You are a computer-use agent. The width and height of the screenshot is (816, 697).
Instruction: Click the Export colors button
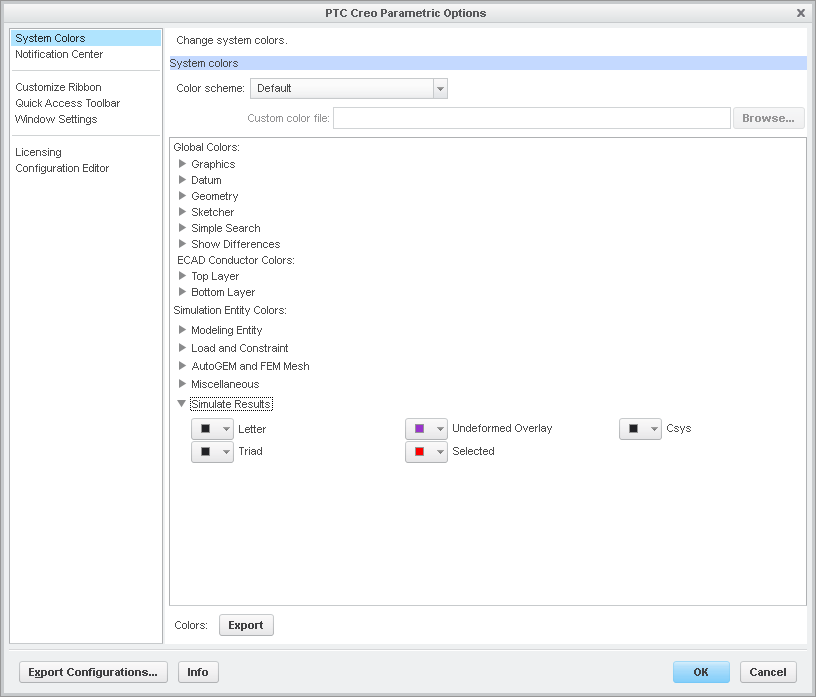point(246,625)
